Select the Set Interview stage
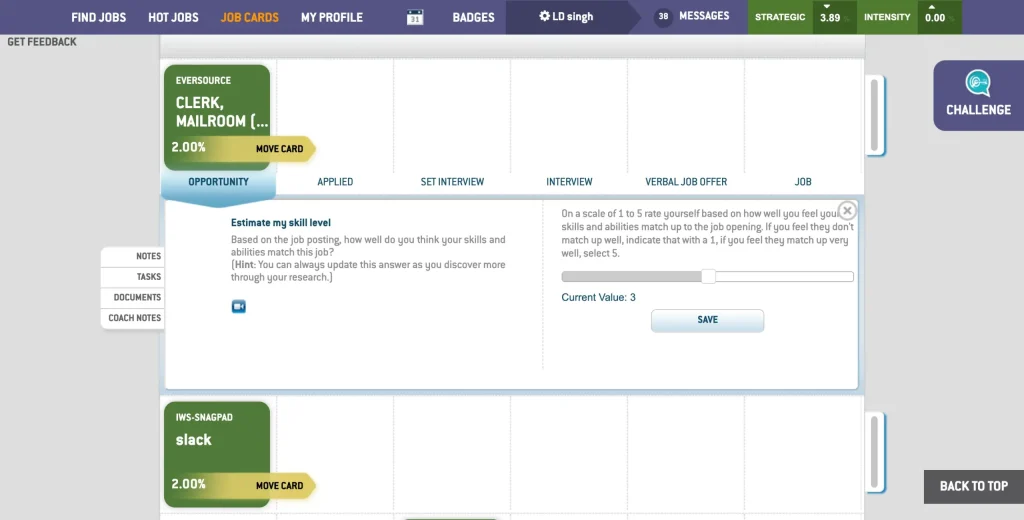This screenshot has height=520, width=1024. tap(452, 182)
